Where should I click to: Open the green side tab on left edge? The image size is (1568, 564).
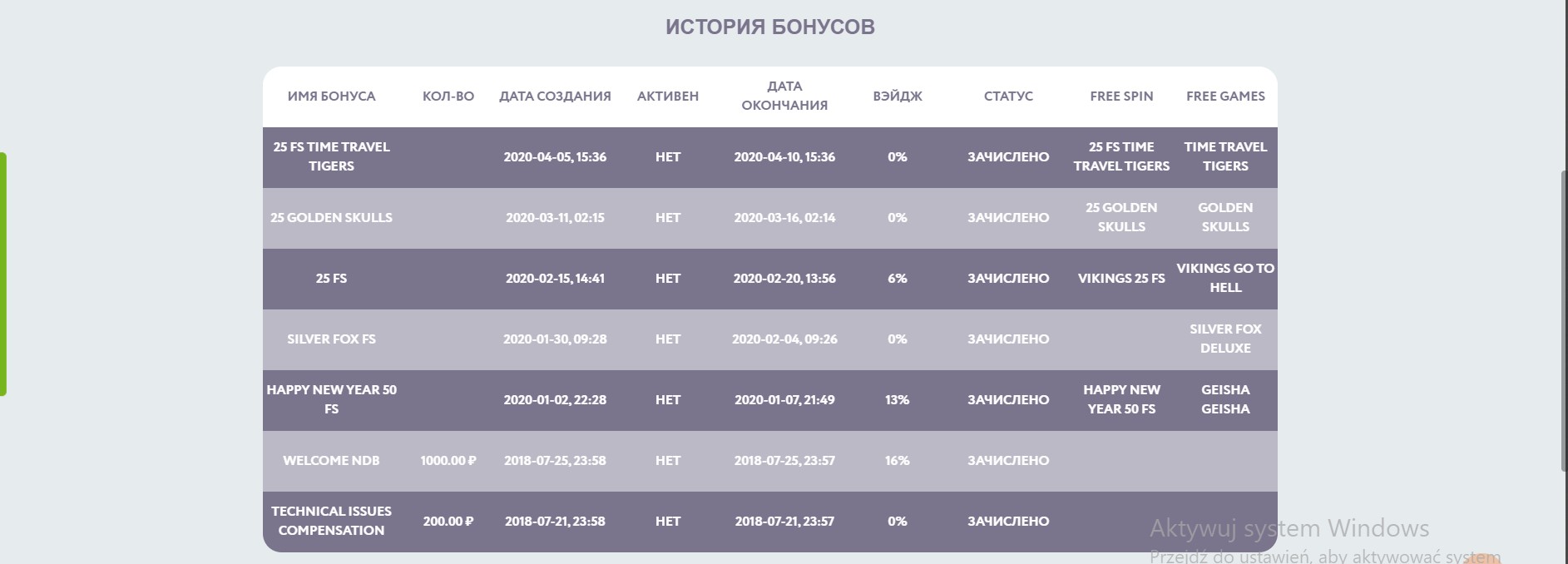3,274
